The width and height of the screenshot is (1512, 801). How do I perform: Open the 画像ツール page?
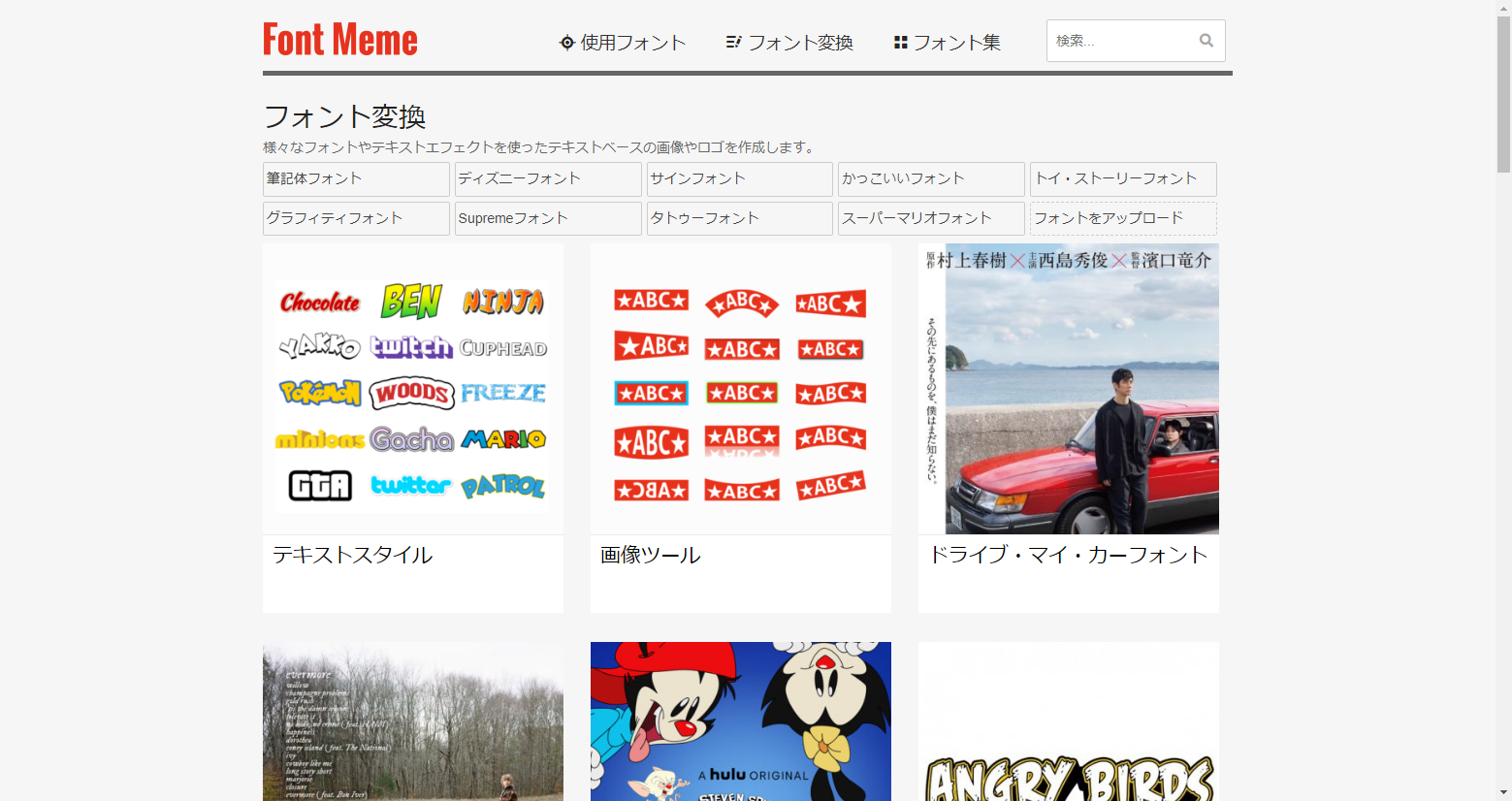click(649, 555)
